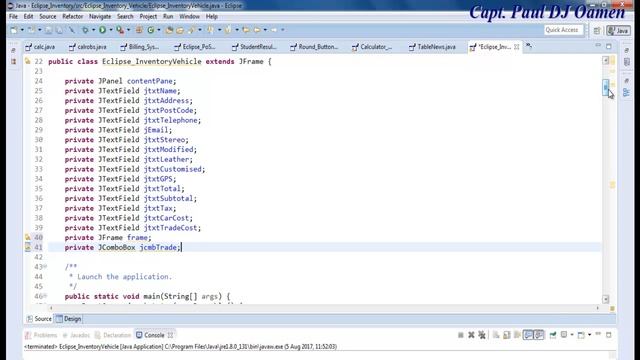Click the warning marker on line 40
Screen dimensions: 640x360
point(27,237)
